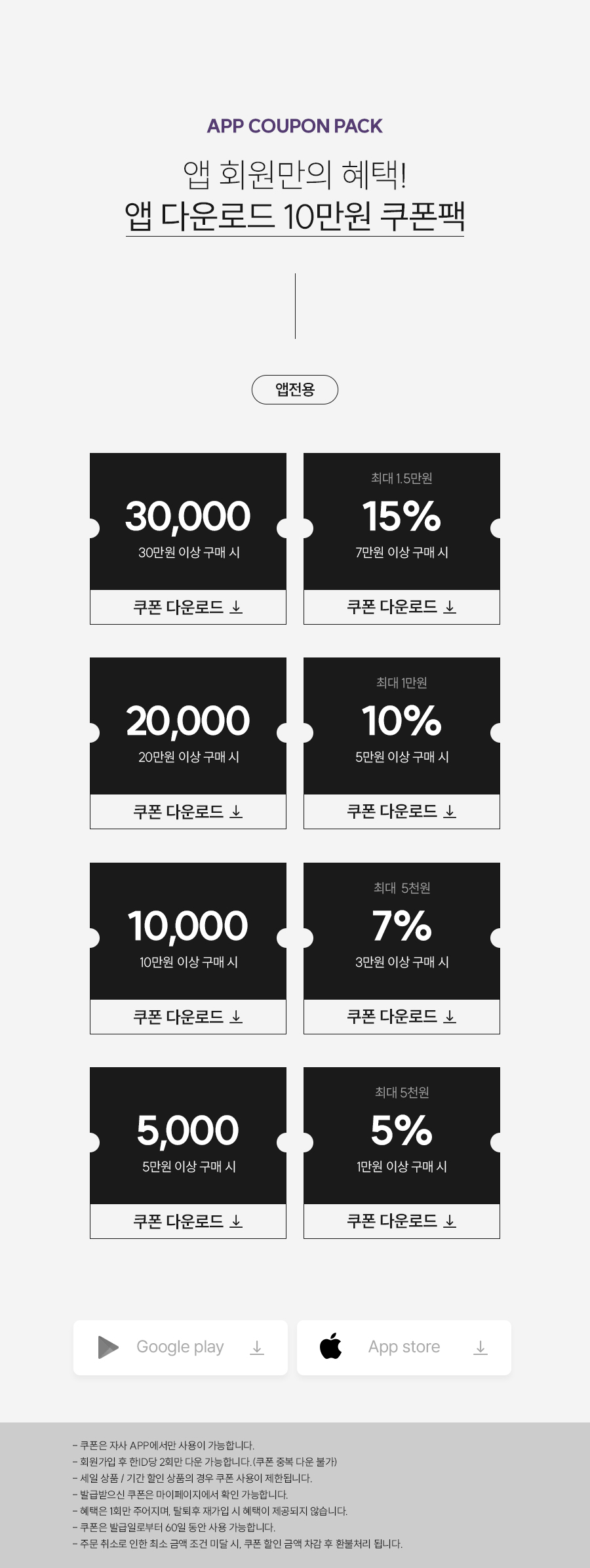Click the download arrow under the 15% coupon
The height and width of the screenshot is (1568, 590).
pos(450,608)
